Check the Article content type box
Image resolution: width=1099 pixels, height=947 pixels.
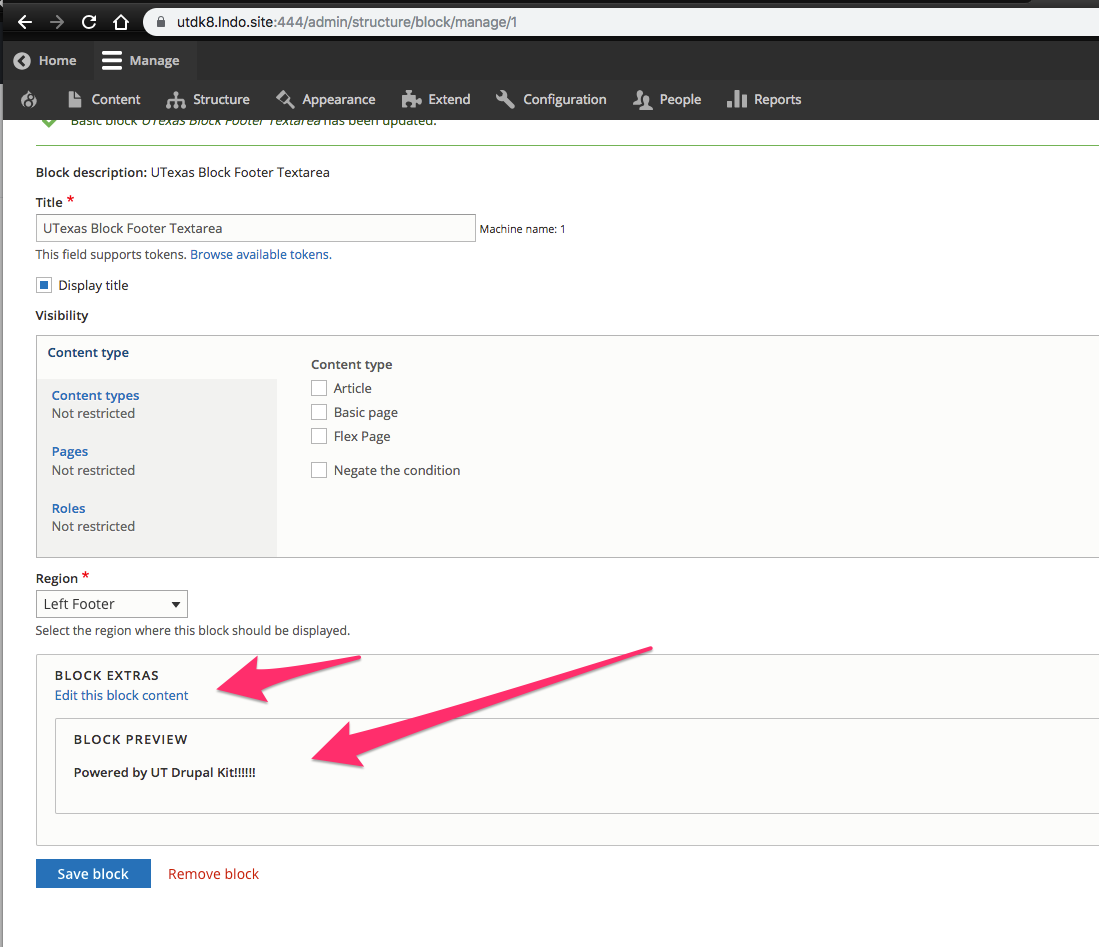pyautogui.click(x=319, y=388)
